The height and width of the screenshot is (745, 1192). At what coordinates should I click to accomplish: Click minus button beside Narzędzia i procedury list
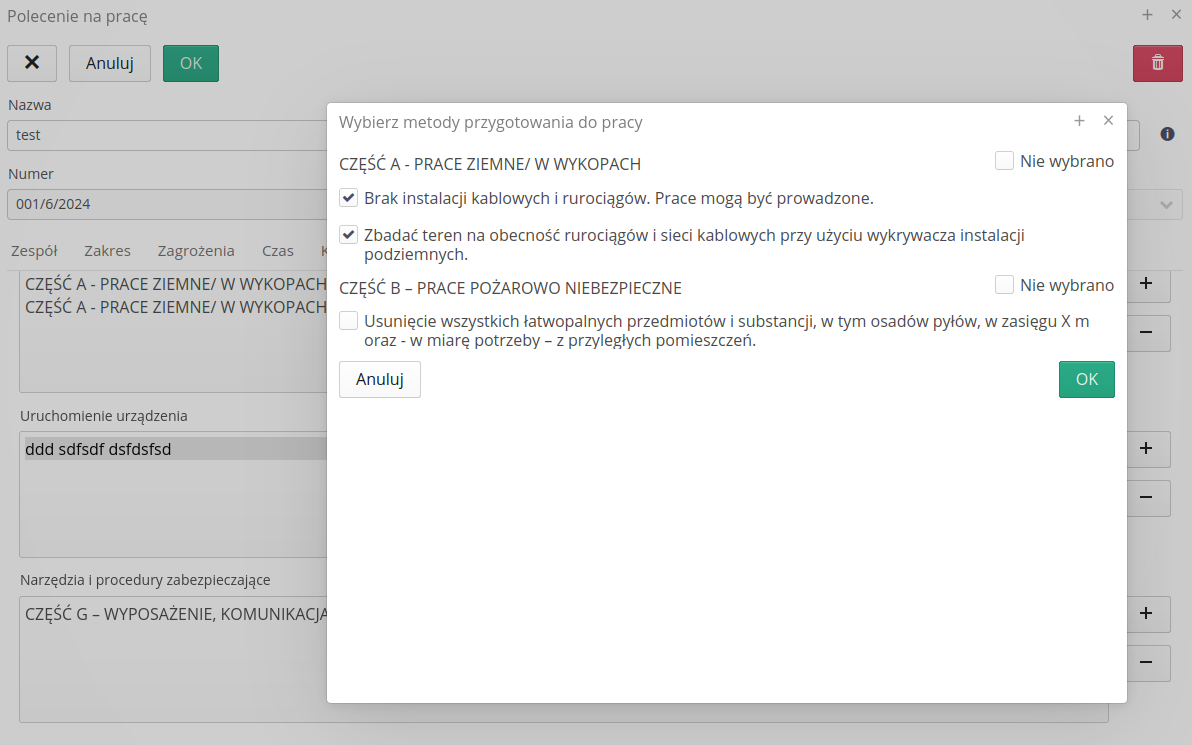1146,663
